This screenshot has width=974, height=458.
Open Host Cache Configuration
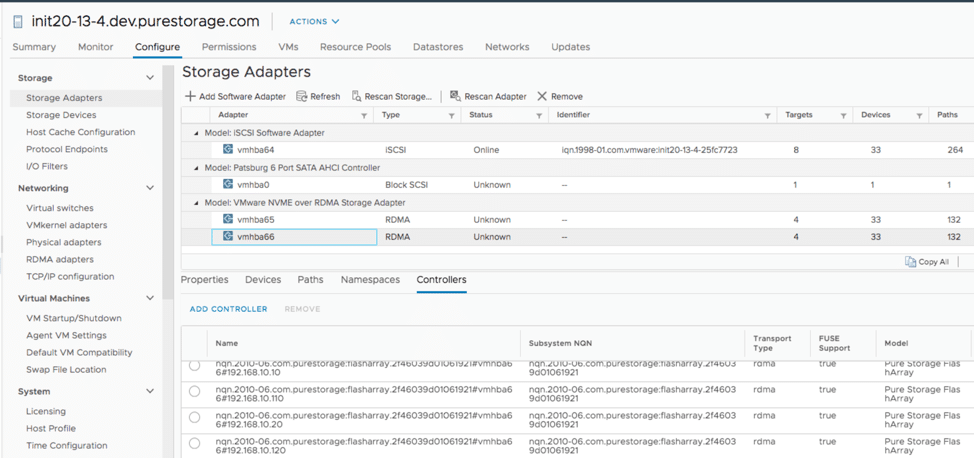[x=81, y=132]
